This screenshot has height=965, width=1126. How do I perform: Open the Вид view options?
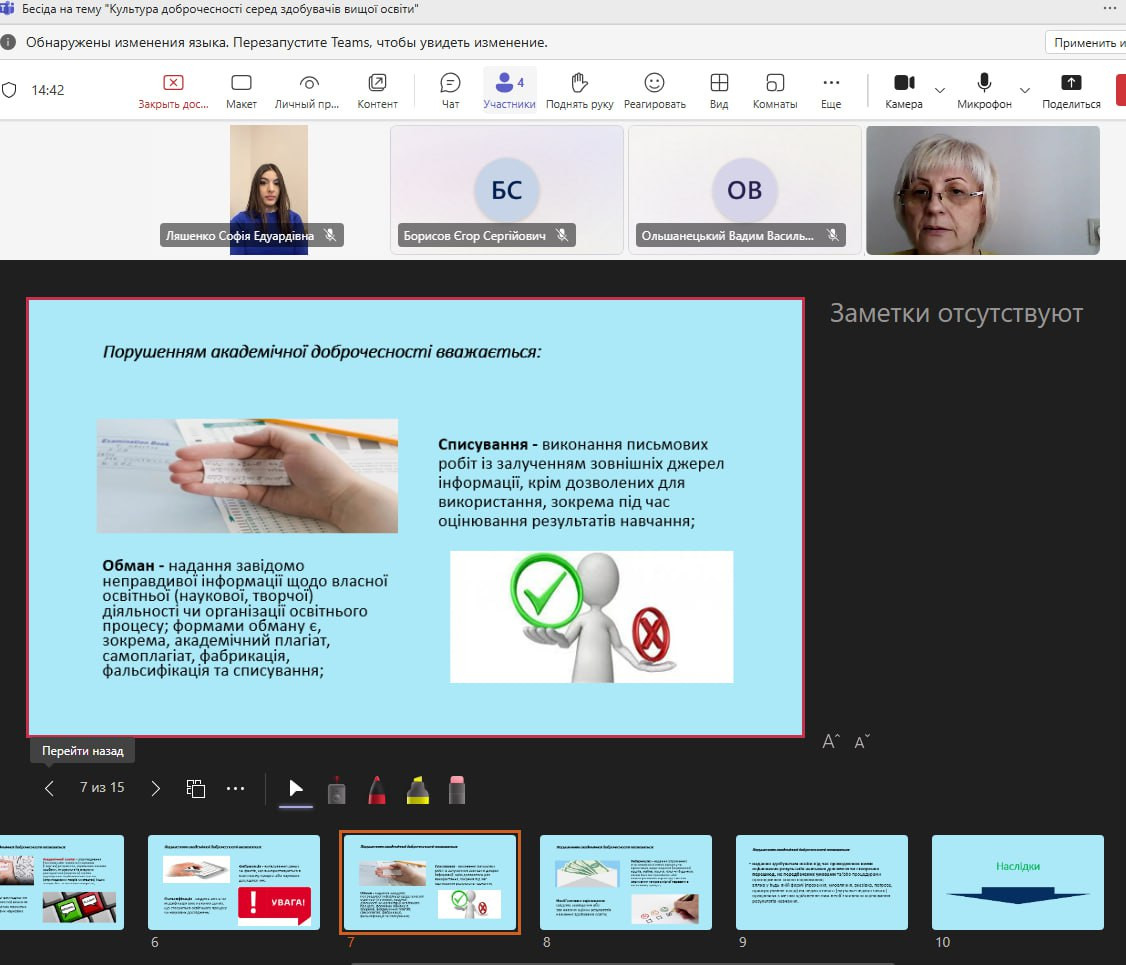(x=718, y=89)
